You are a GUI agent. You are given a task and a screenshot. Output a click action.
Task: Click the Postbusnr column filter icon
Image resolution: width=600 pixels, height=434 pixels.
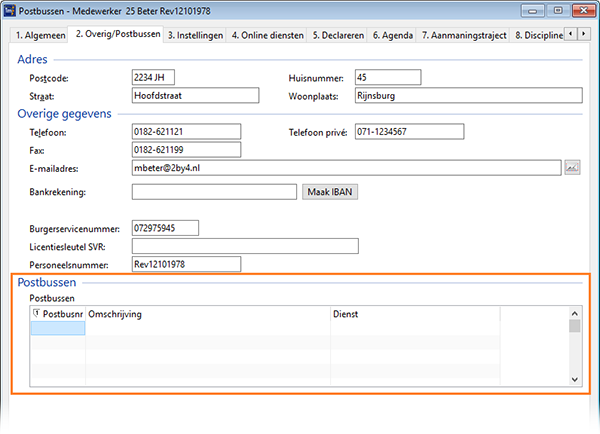click(x=36, y=313)
